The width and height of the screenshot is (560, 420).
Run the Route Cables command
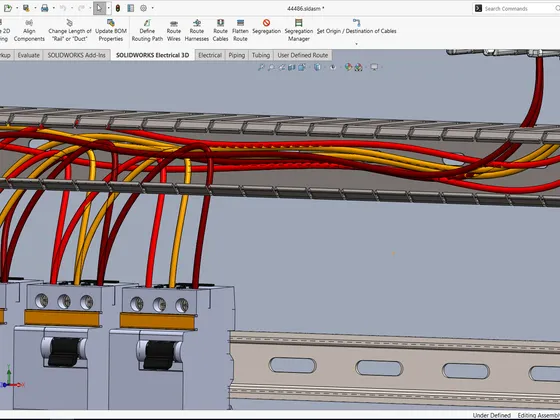coord(220,31)
